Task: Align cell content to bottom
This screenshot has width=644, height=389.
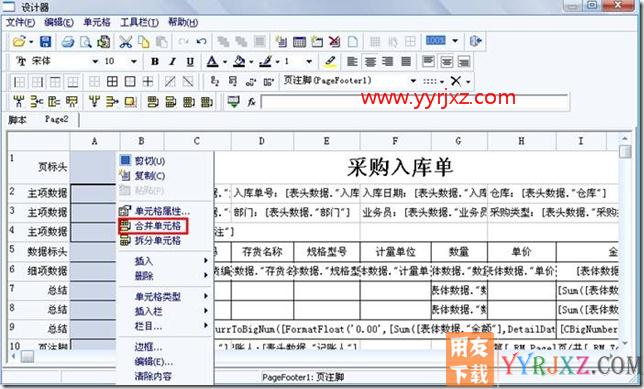Action: click(x=464, y=62)
